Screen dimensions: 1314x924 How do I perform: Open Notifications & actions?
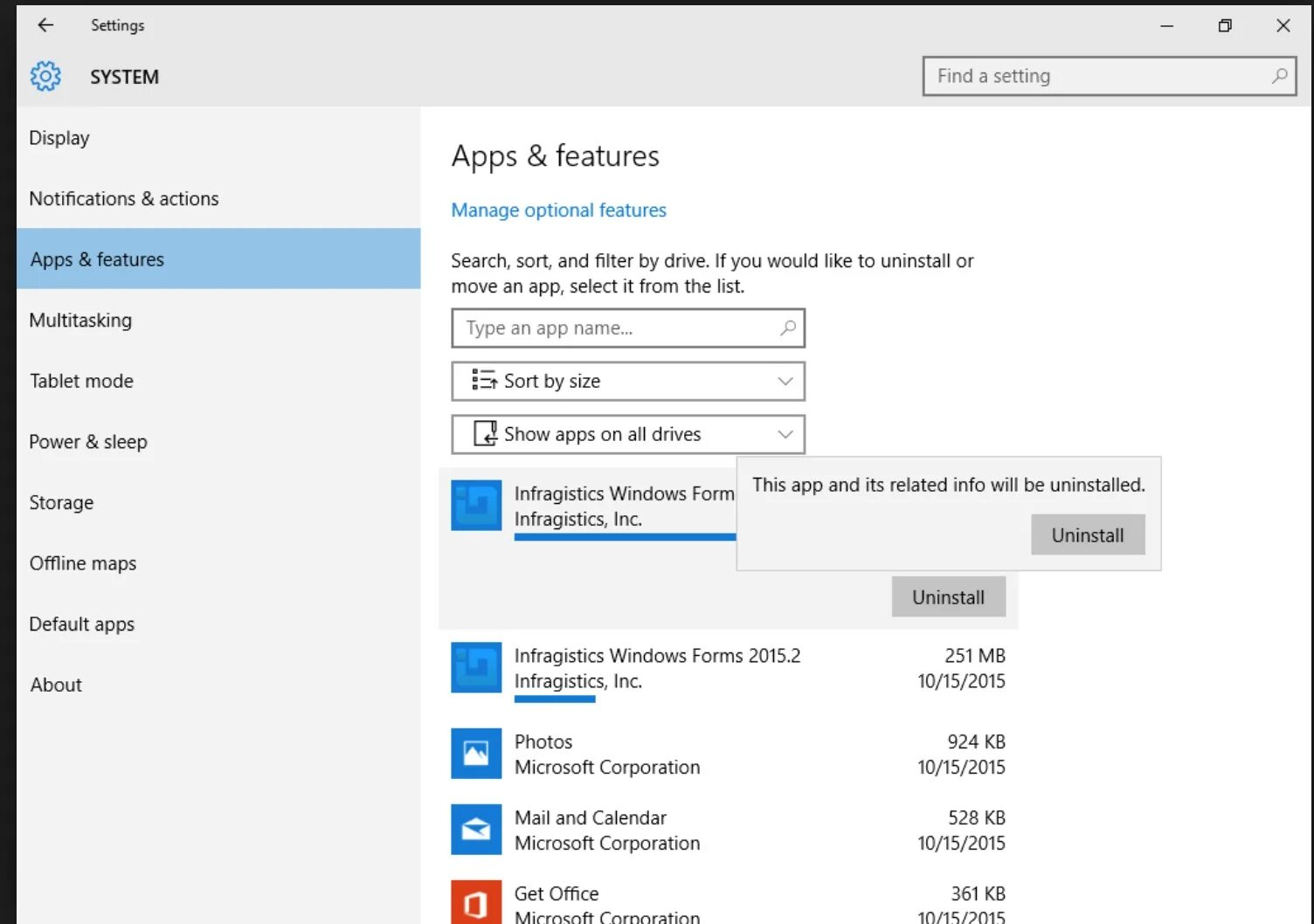coord(218,198)
